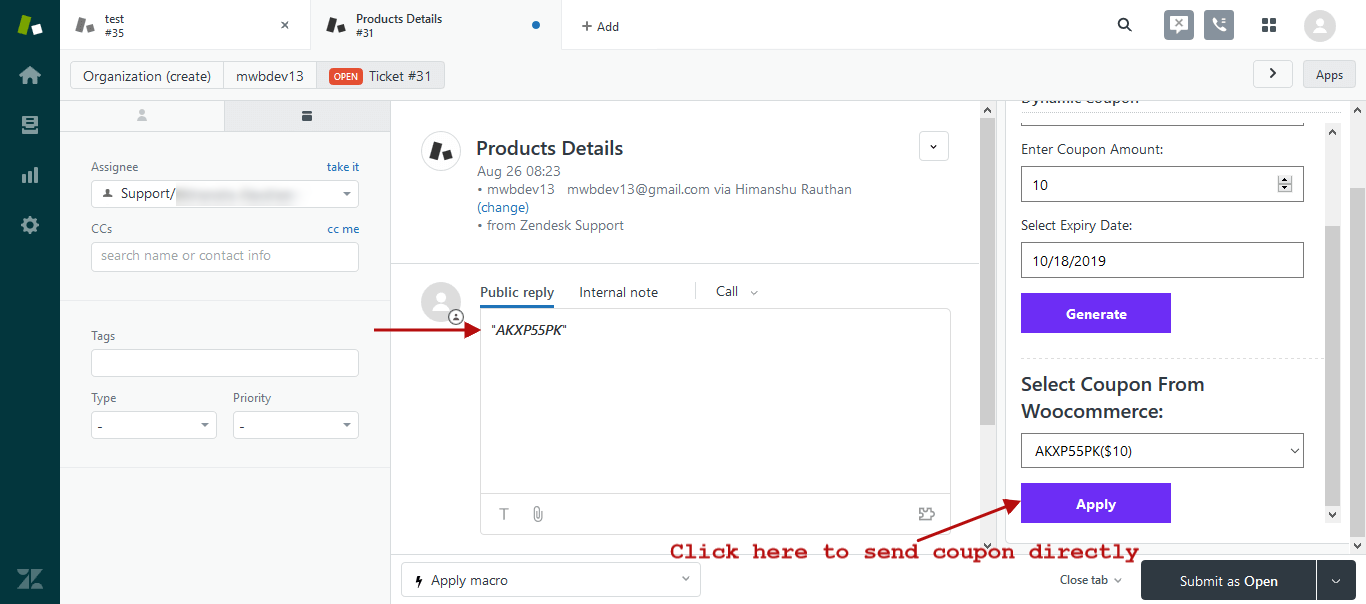Open the phone call icon in the top bar

pos(1218,26)
